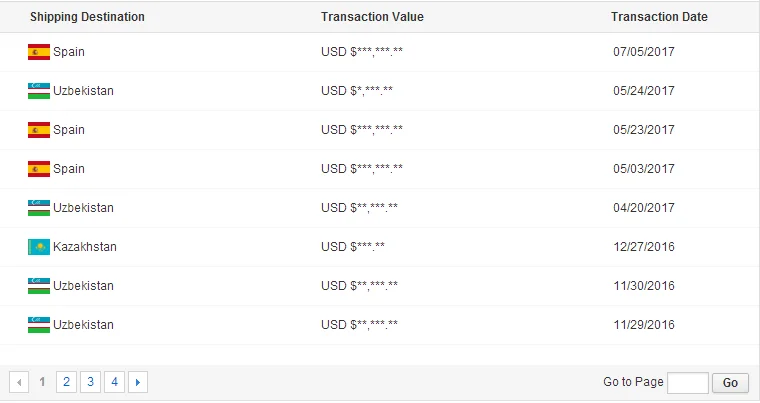
Task: Click the Uzbekistan flag dated 11/30/2016
Action: point(39,286)
